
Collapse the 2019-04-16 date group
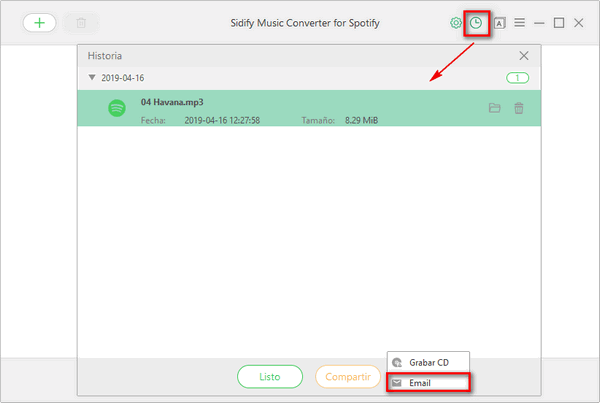[x=92, y=78]
